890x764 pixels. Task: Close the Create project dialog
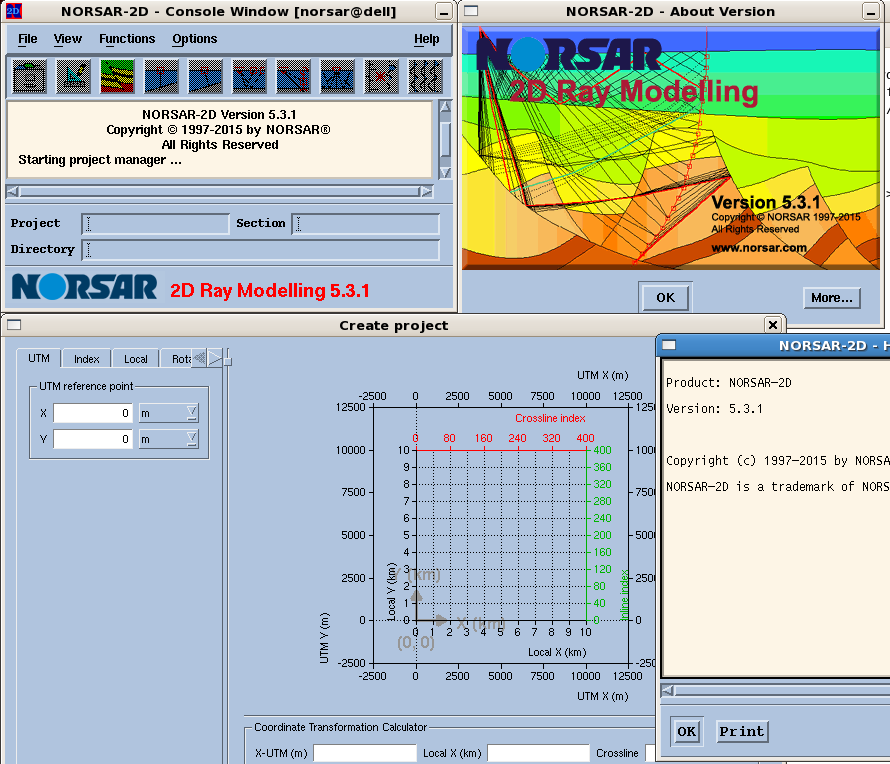(773, 325)
